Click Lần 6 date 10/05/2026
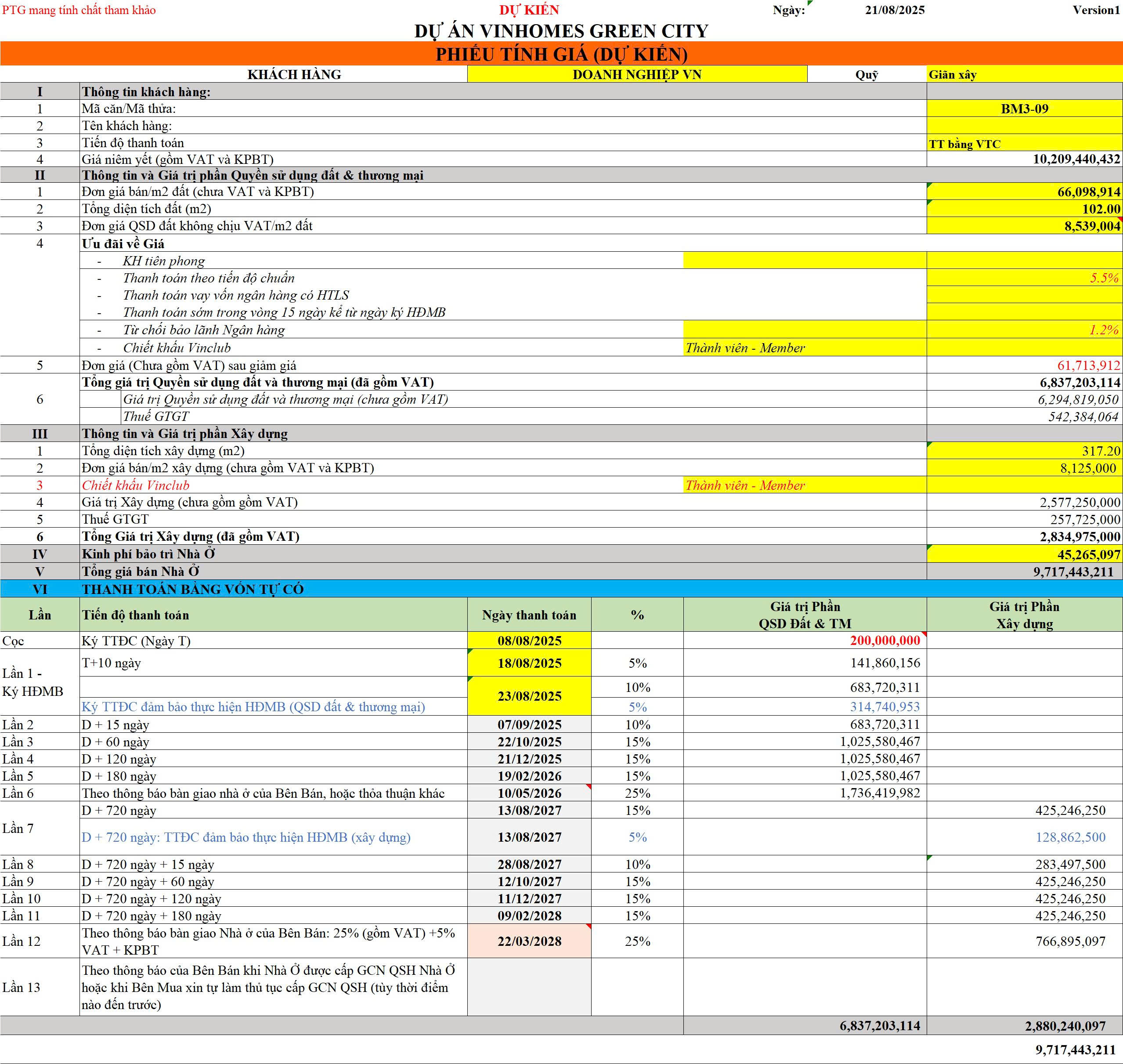Image resolution: width=1123 pixels, height=1064 pixels. pos(530,793)
